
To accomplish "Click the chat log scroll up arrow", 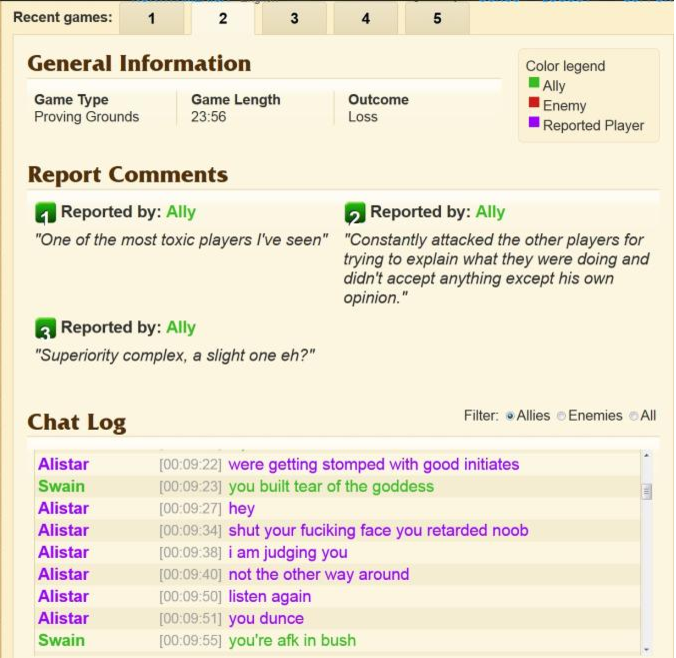I will (x=646, y=456).
